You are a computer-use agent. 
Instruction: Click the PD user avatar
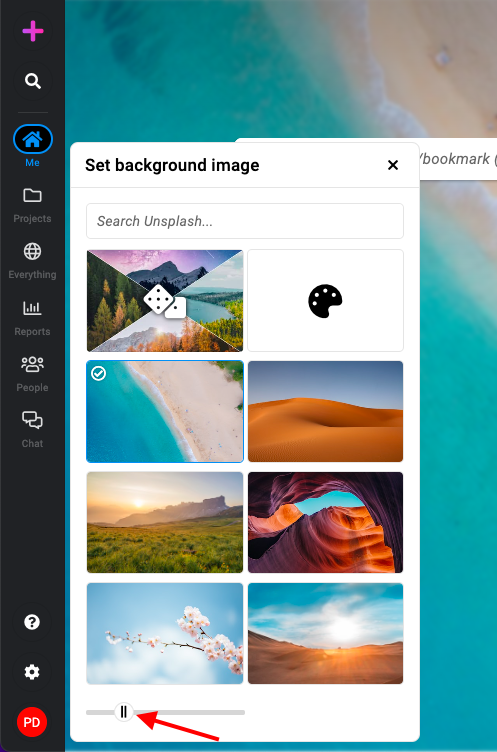pyautogui.click(x=32, y=722)
